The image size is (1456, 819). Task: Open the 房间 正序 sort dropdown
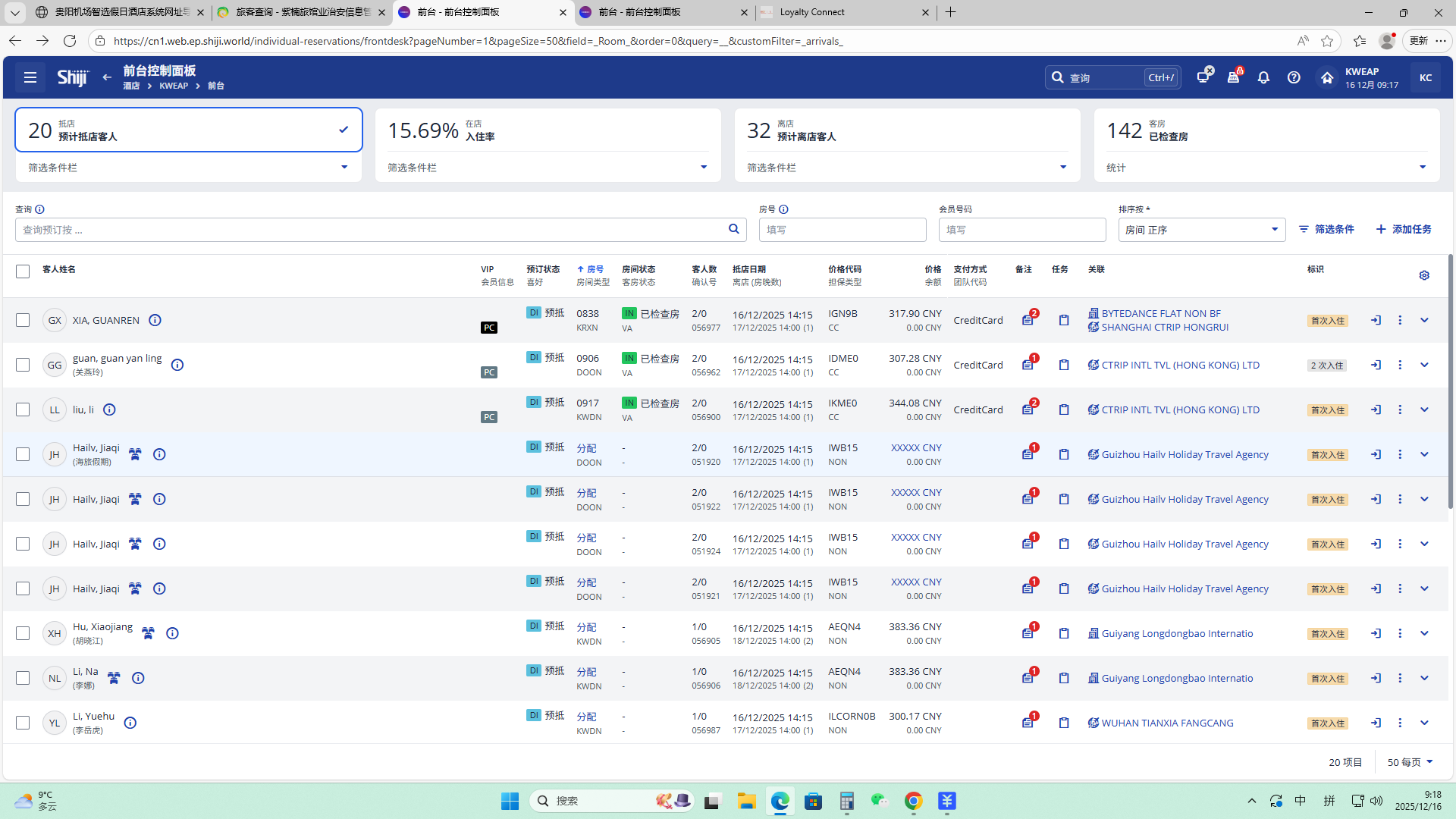1201,230
